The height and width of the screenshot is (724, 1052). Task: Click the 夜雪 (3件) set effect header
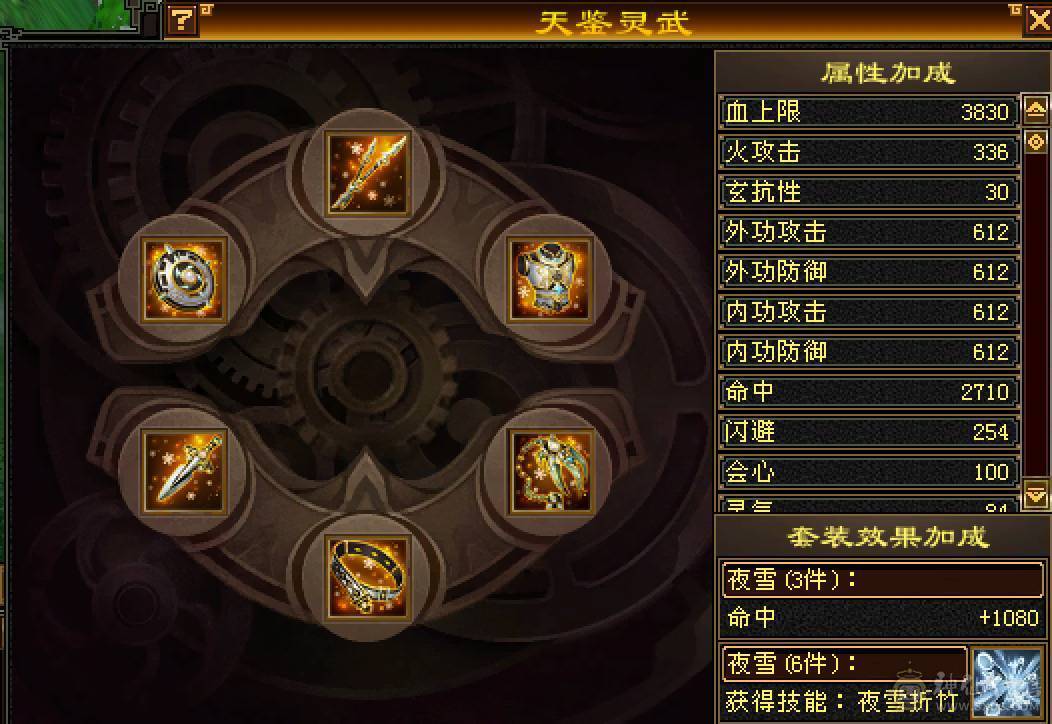click(882, 579)
